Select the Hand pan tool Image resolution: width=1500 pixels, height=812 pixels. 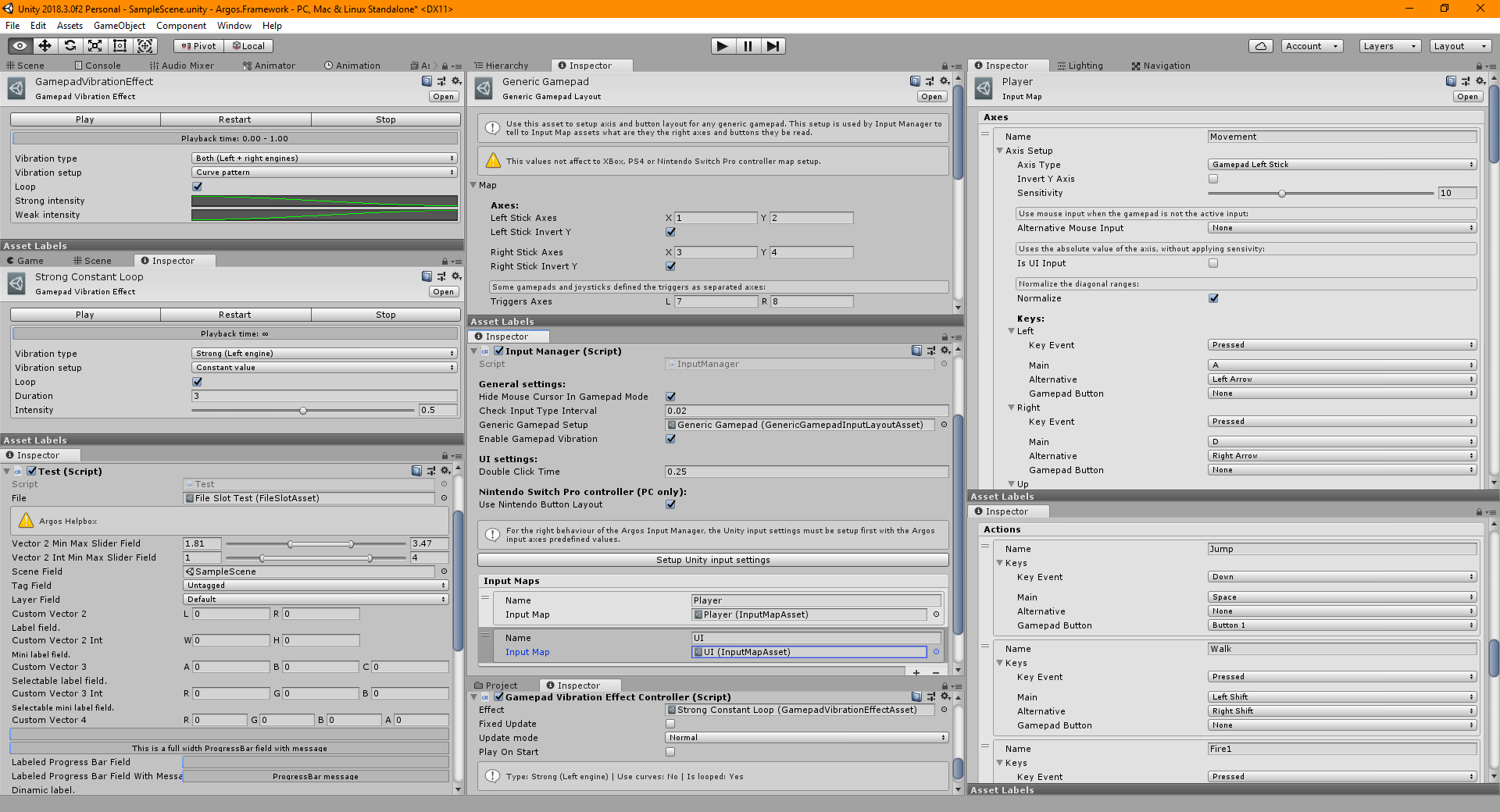(19, 46)
